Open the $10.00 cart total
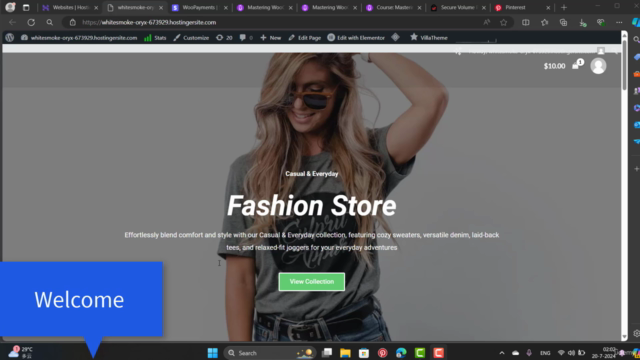 pos(554,66)
